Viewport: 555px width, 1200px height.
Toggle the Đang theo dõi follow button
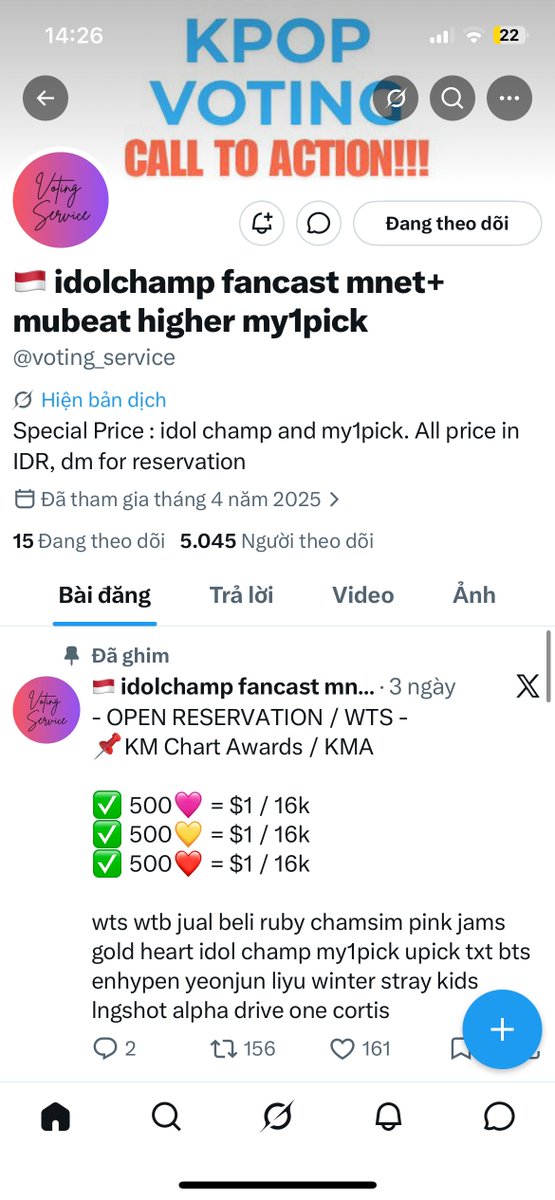tap(447, 223)
